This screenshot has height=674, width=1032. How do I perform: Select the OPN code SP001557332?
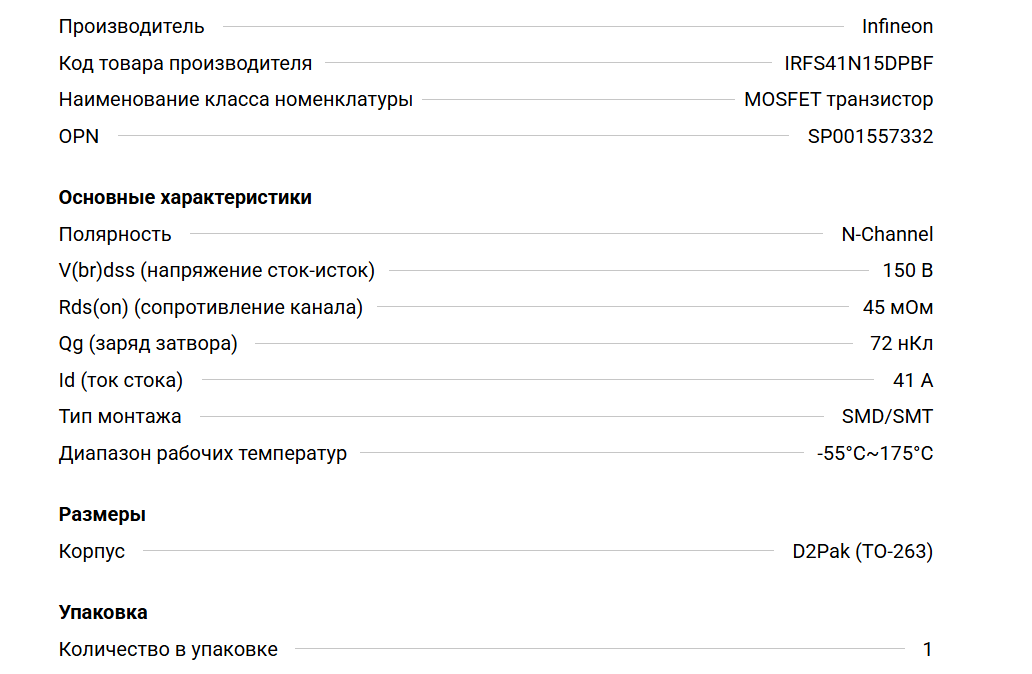tap(870, 137)
